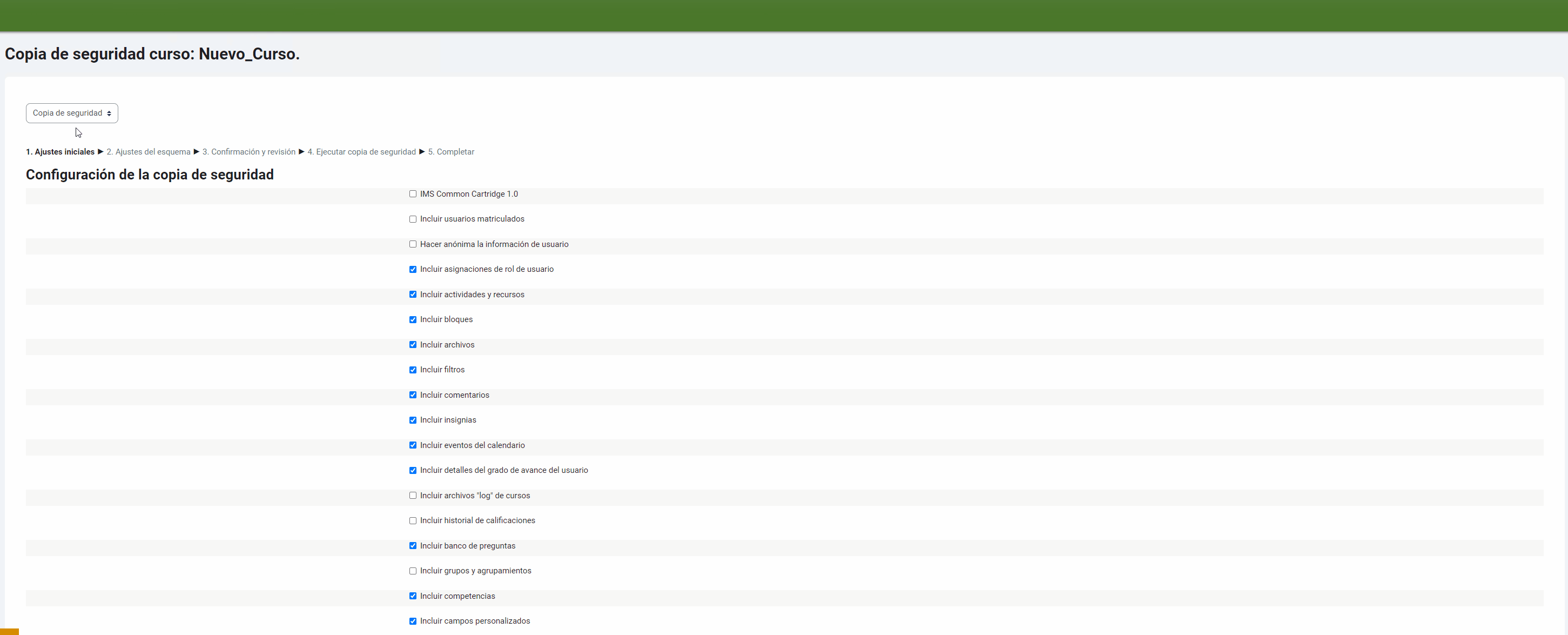
Task: Uncheck Incluir filtros
Action: point(413,370)
